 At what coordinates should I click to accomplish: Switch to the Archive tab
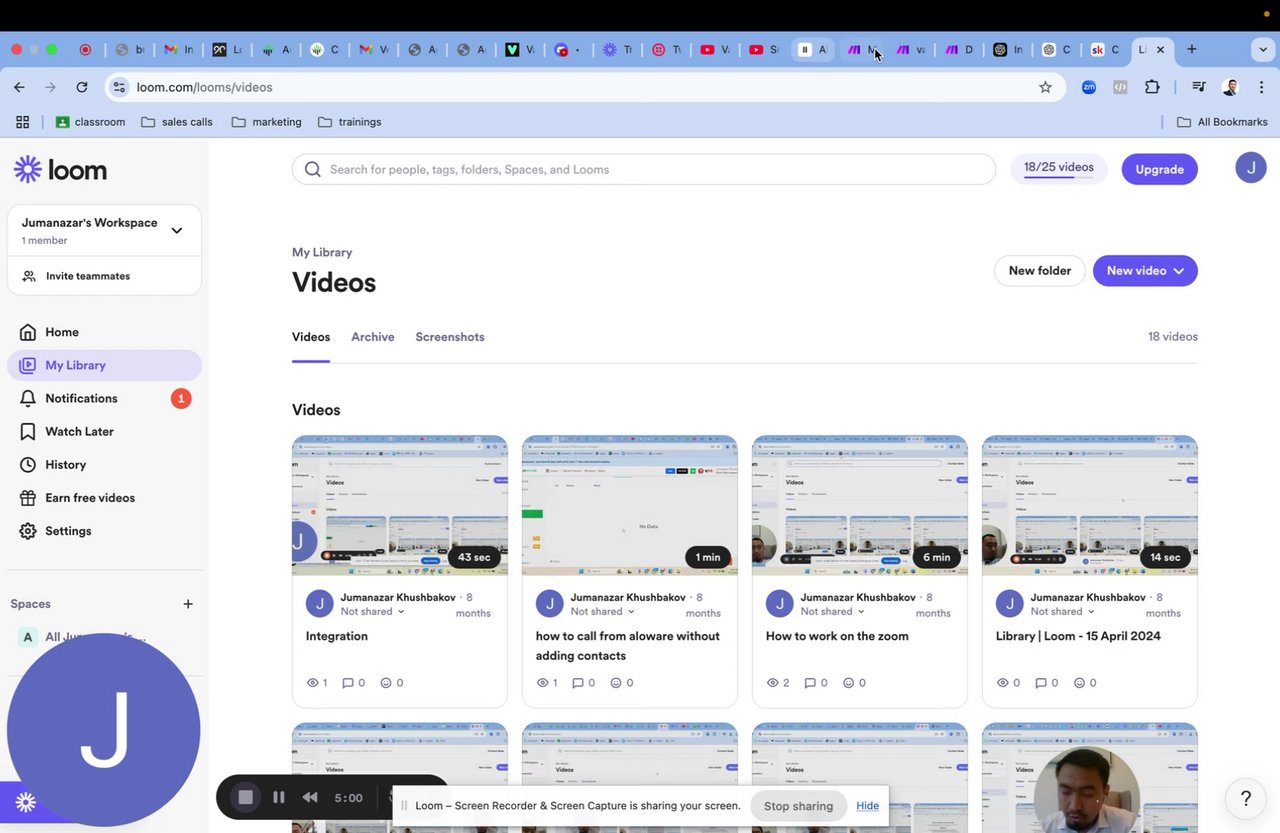373,337
